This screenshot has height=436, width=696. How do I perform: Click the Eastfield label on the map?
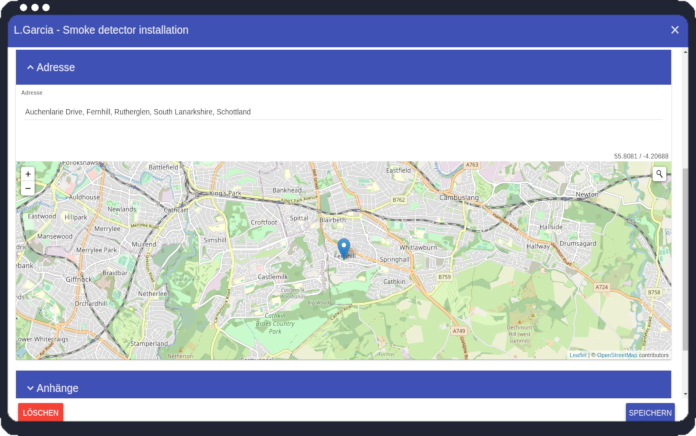pyautogui.click(x=398, y=170)
